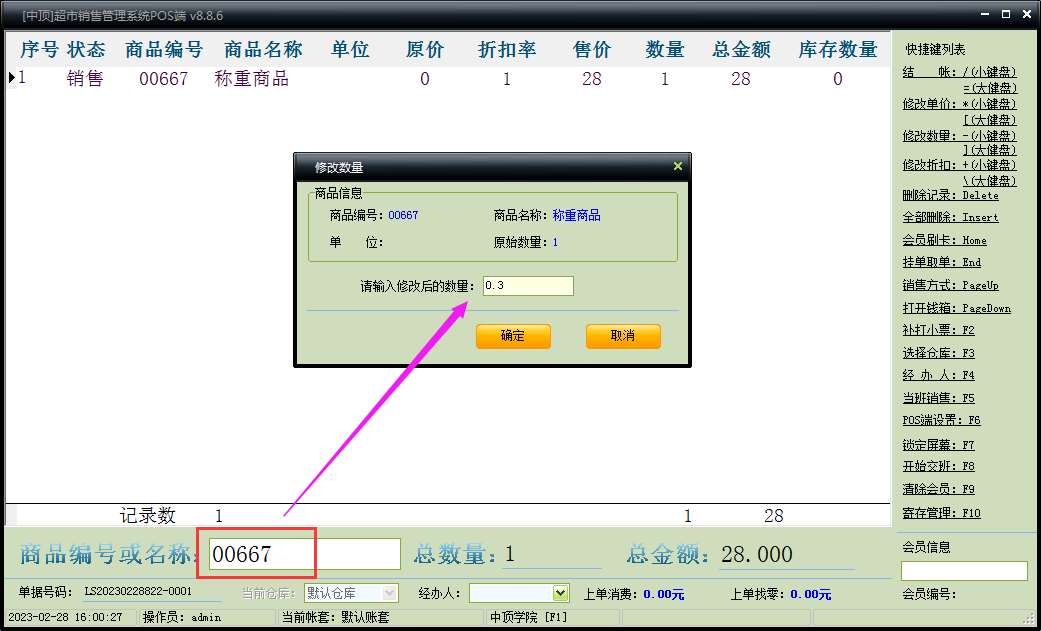
Task: Click the 单位 column header
Action: click(x=350, y=49)
